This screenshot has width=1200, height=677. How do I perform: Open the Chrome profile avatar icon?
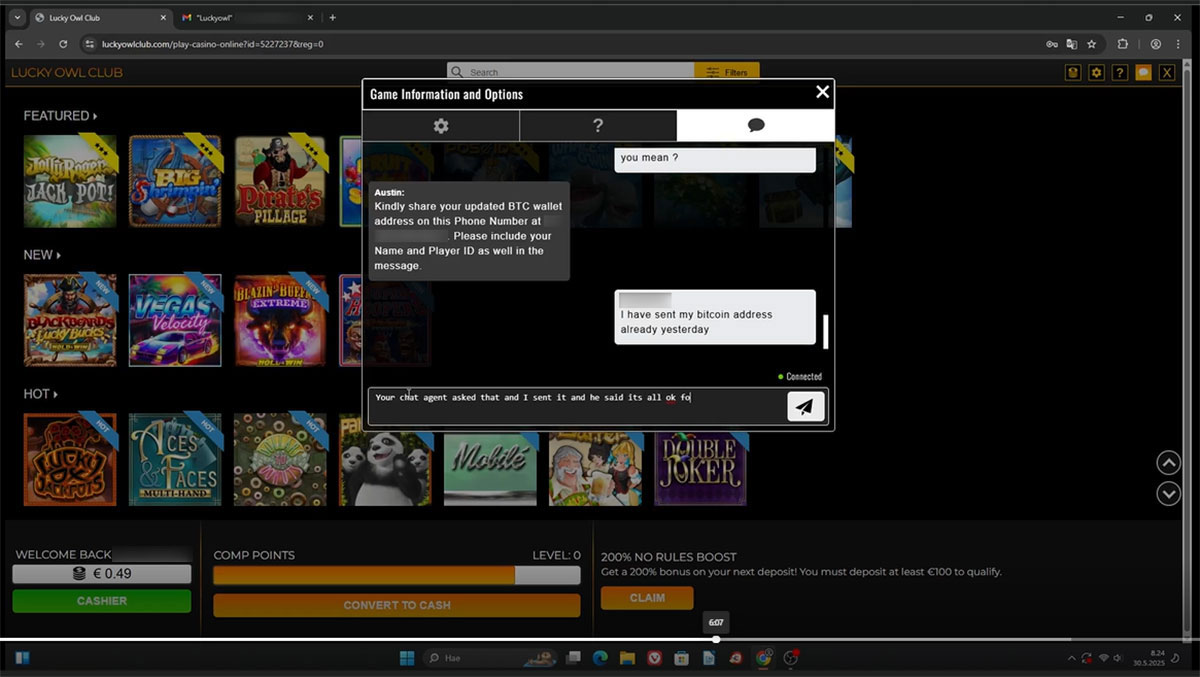pos(1156,44)
